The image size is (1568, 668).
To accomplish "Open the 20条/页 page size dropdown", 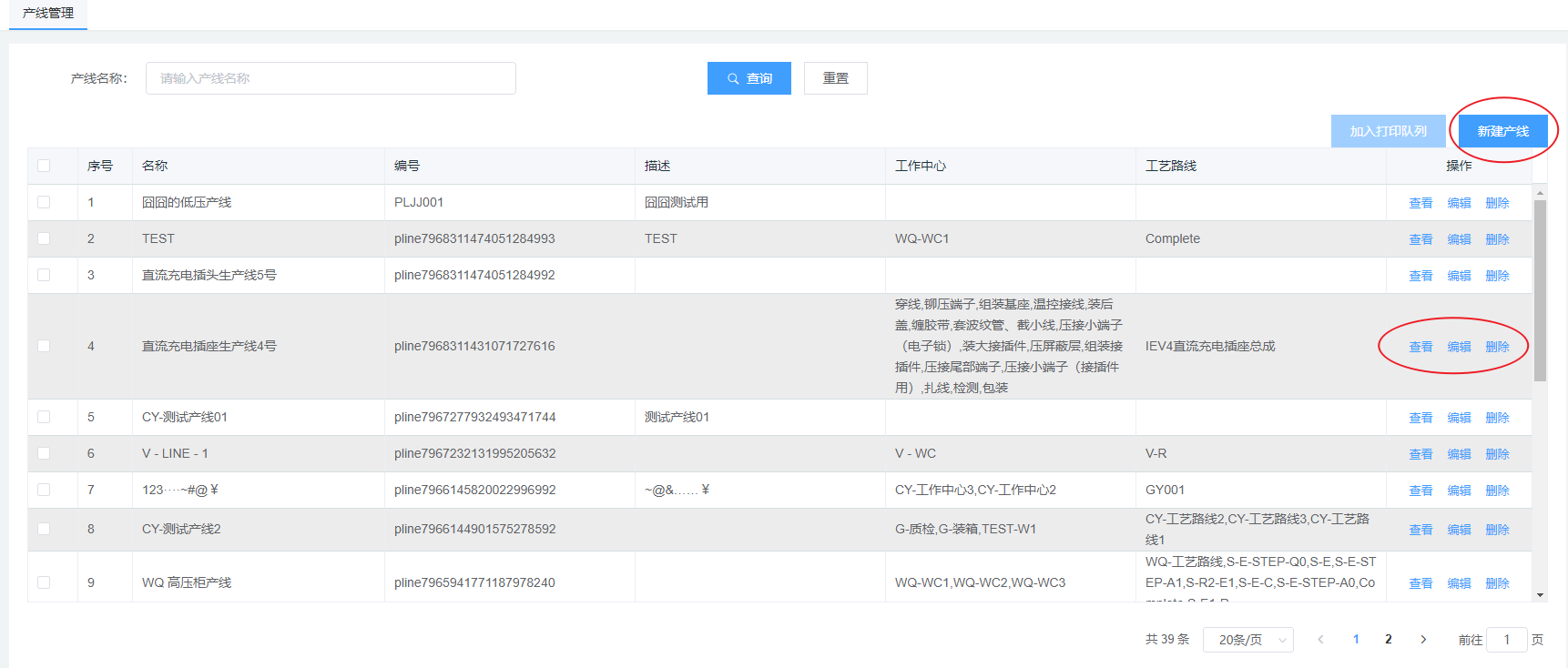I will pyautogui.click(x=1247, y=640).
